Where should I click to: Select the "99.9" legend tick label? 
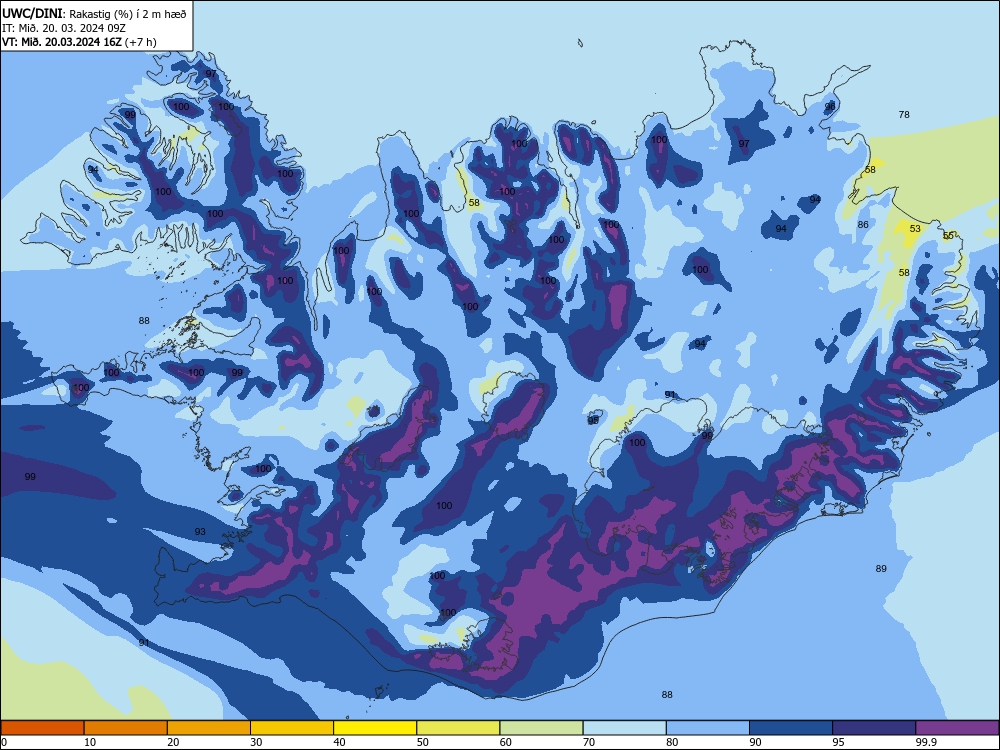926,742
